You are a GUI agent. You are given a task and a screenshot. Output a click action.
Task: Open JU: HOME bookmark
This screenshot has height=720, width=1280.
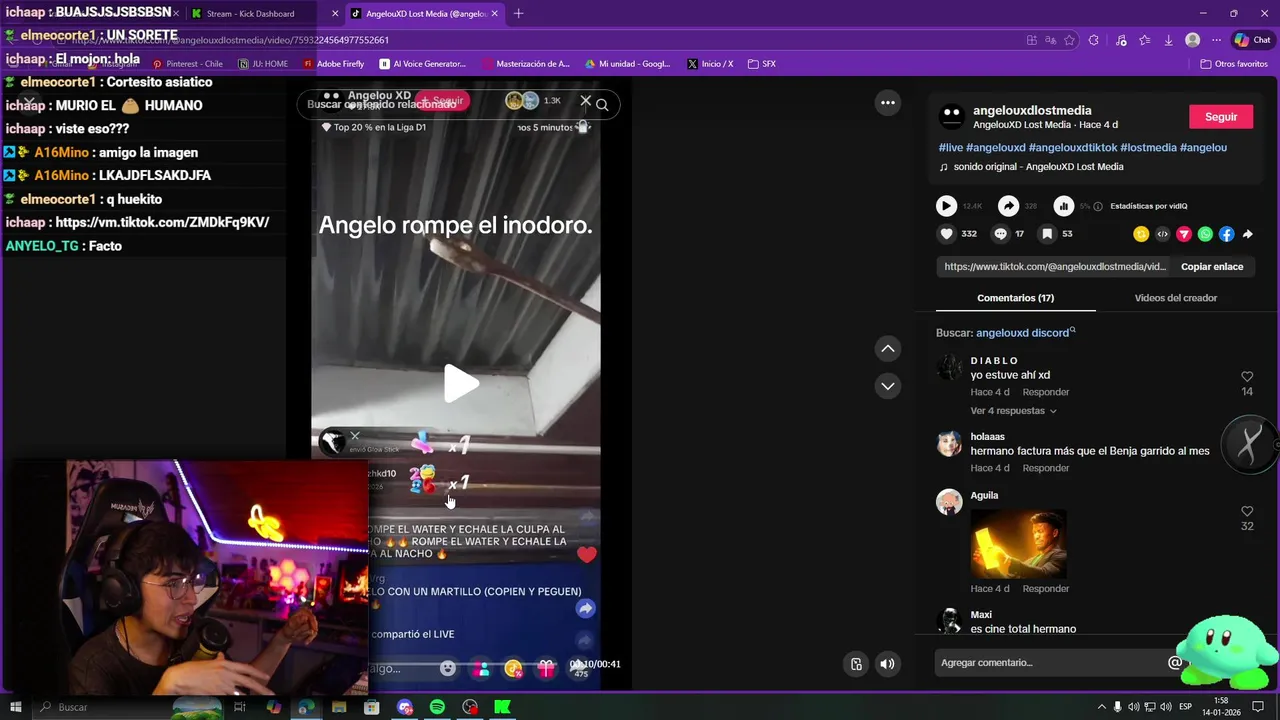tap(263, 64)
